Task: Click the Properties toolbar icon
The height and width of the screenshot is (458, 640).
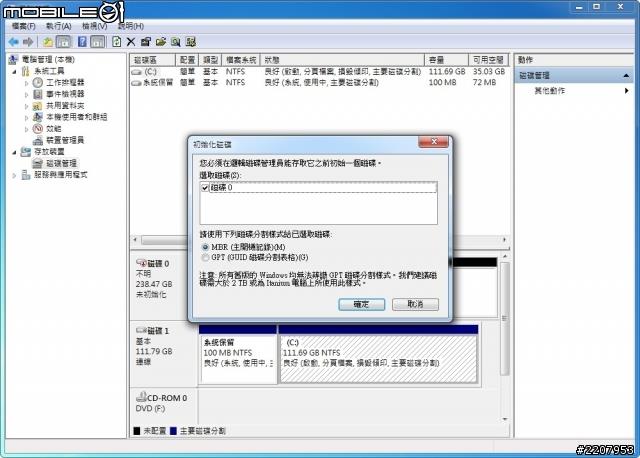Action: (146, 42)
